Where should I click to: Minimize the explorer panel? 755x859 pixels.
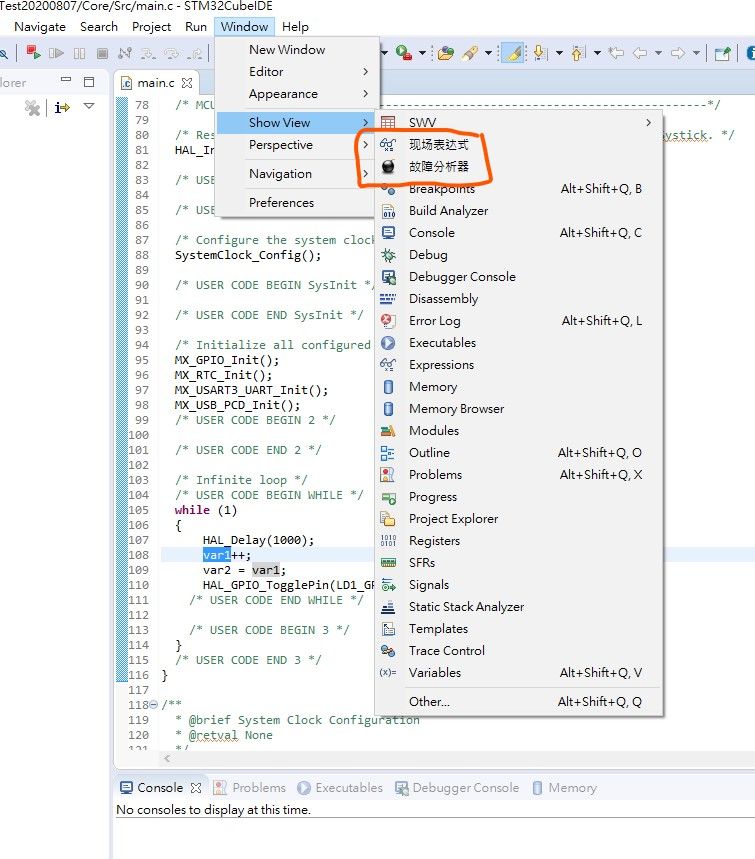[x=66, y=80]
